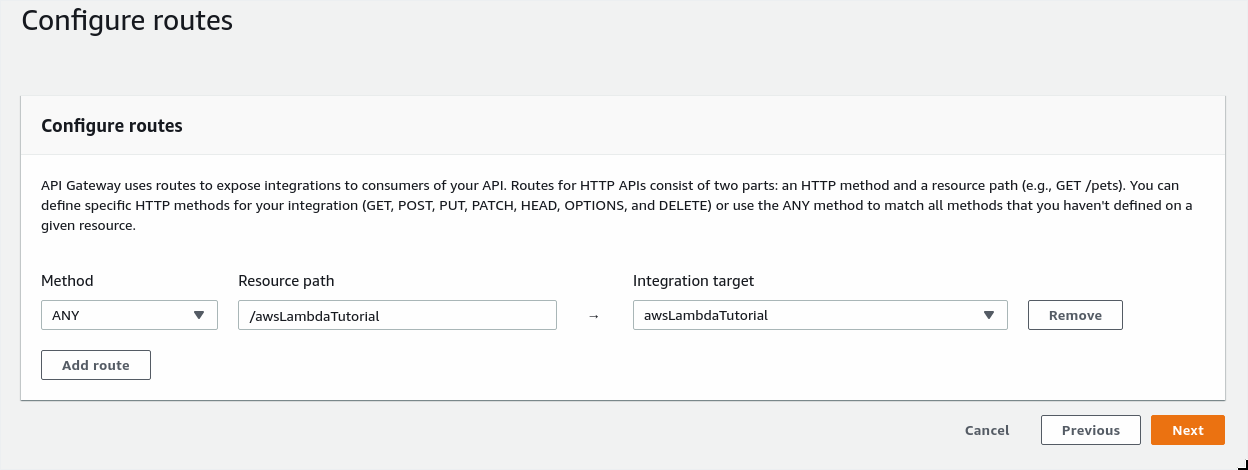The height and width of the screenshot is (470, 1248).
Task: Click the Integration target field label
Action: 694,281
